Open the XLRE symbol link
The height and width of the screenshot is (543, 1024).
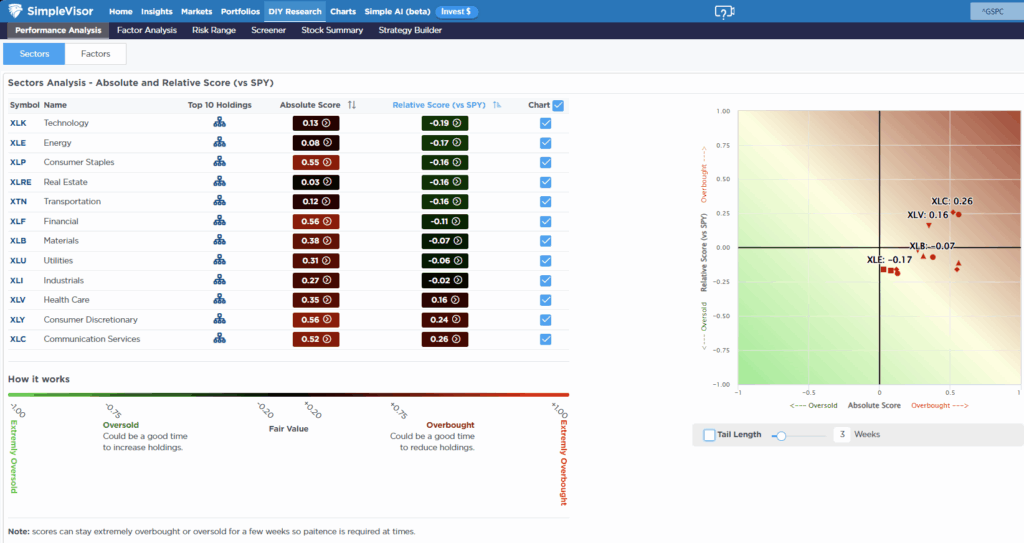tap(20, 182)
